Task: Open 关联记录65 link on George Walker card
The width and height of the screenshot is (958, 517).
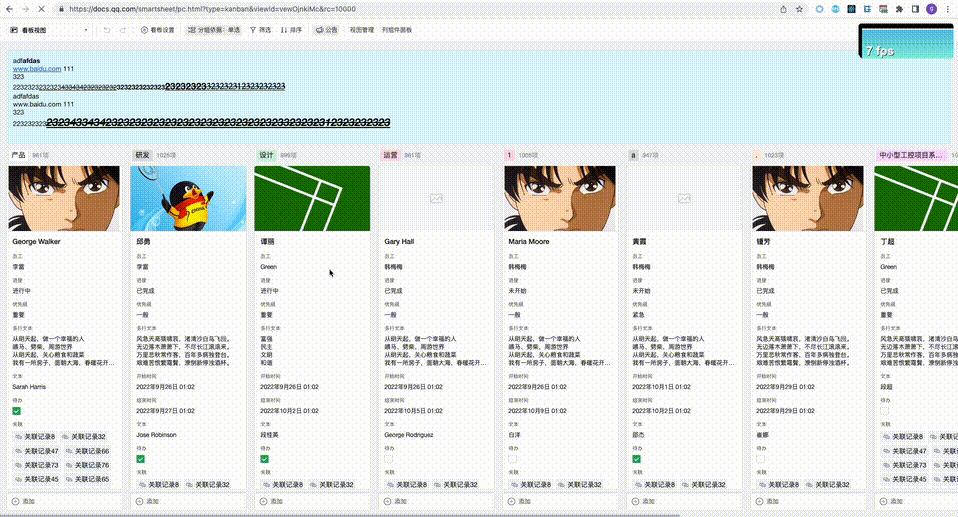Action: click(87, 479)
